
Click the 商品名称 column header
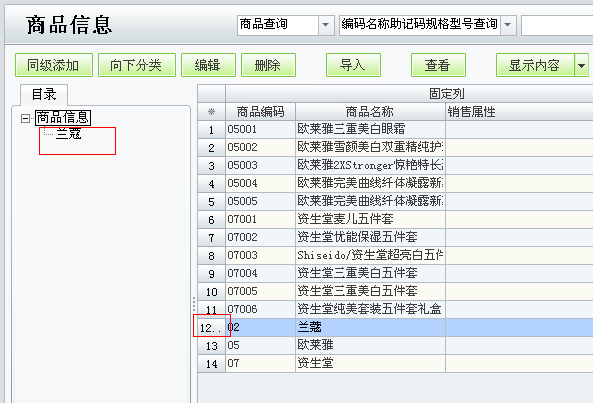(x=370, y=112)
